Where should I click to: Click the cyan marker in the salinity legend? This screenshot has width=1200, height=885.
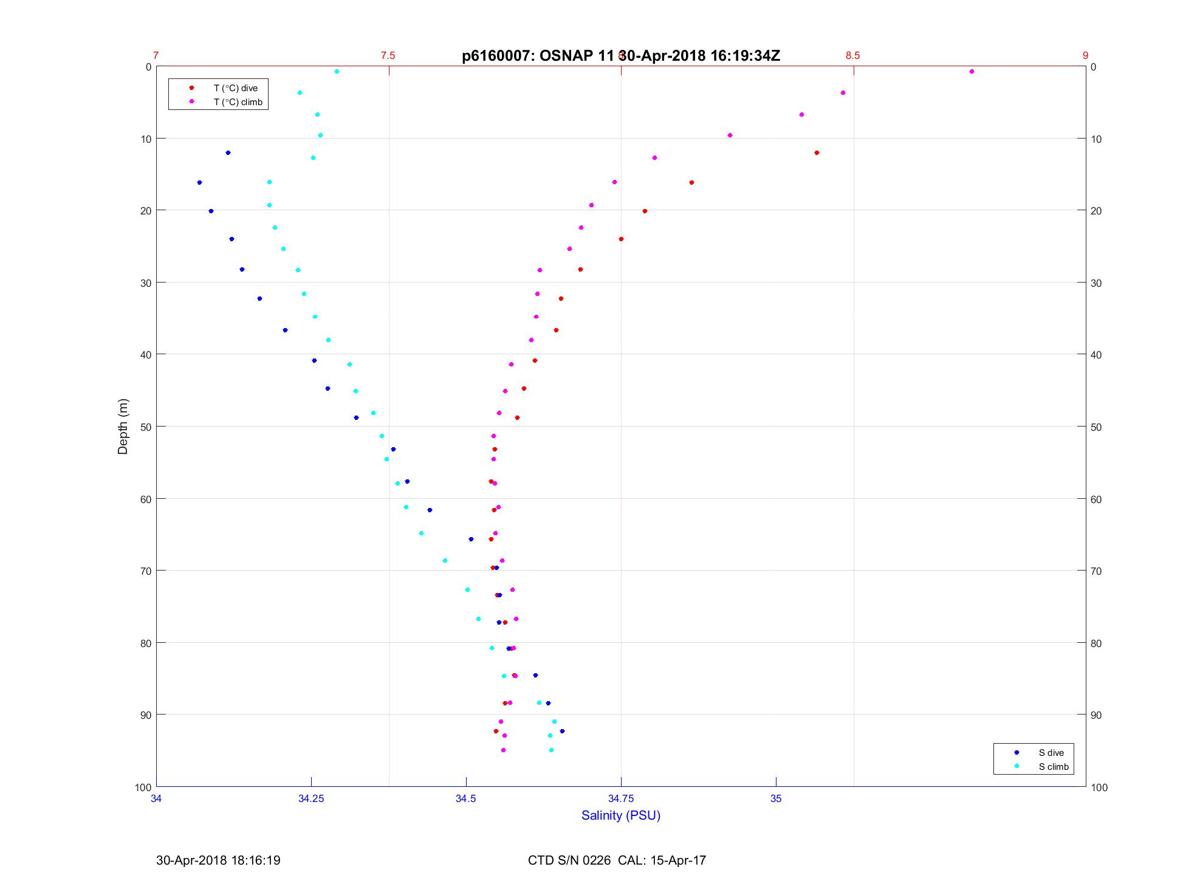click(x=1016, y=766)
